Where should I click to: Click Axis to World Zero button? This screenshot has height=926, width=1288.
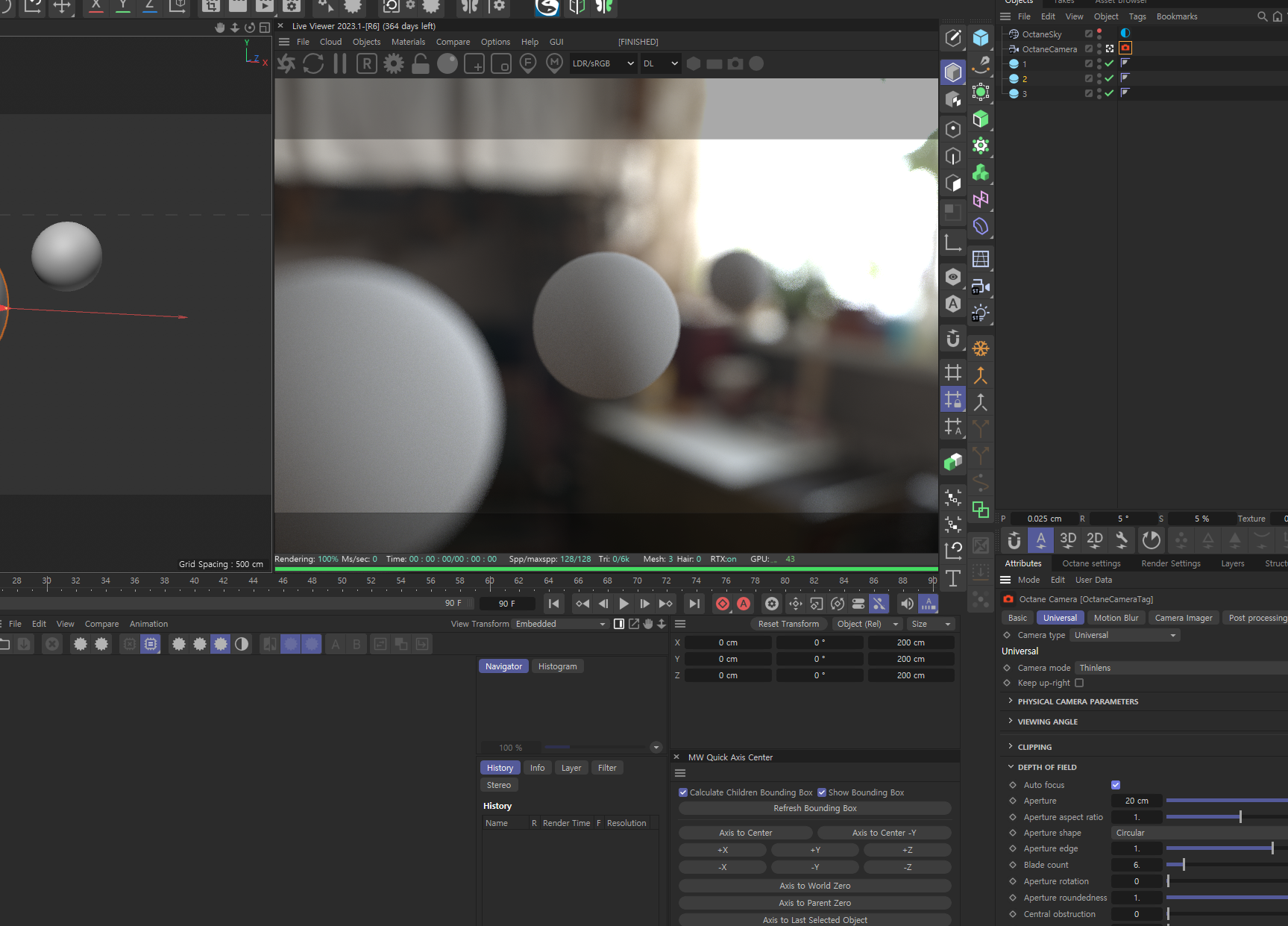click(814, 886)
